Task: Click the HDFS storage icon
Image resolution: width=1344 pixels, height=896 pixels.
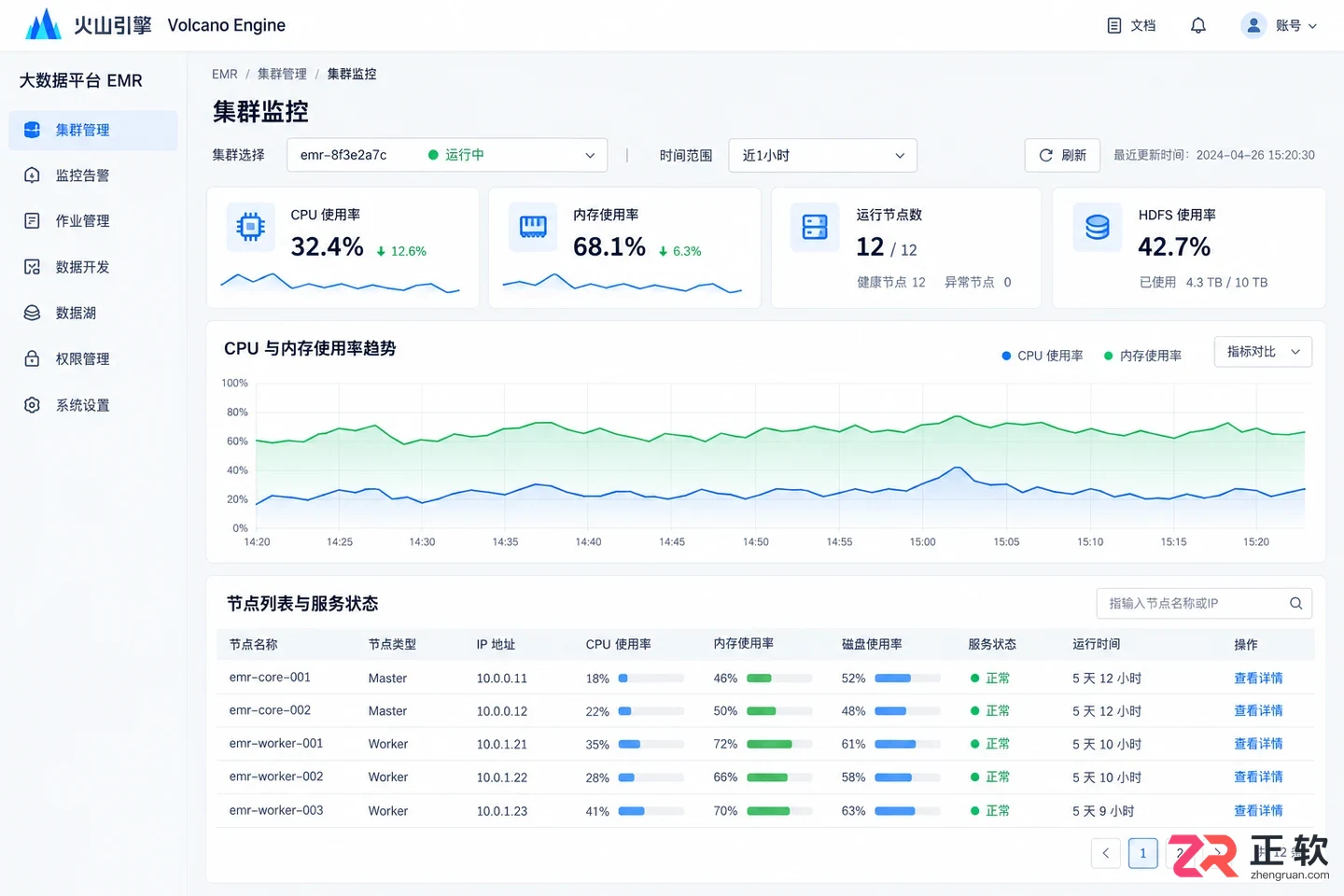Action: point(1098,227)
